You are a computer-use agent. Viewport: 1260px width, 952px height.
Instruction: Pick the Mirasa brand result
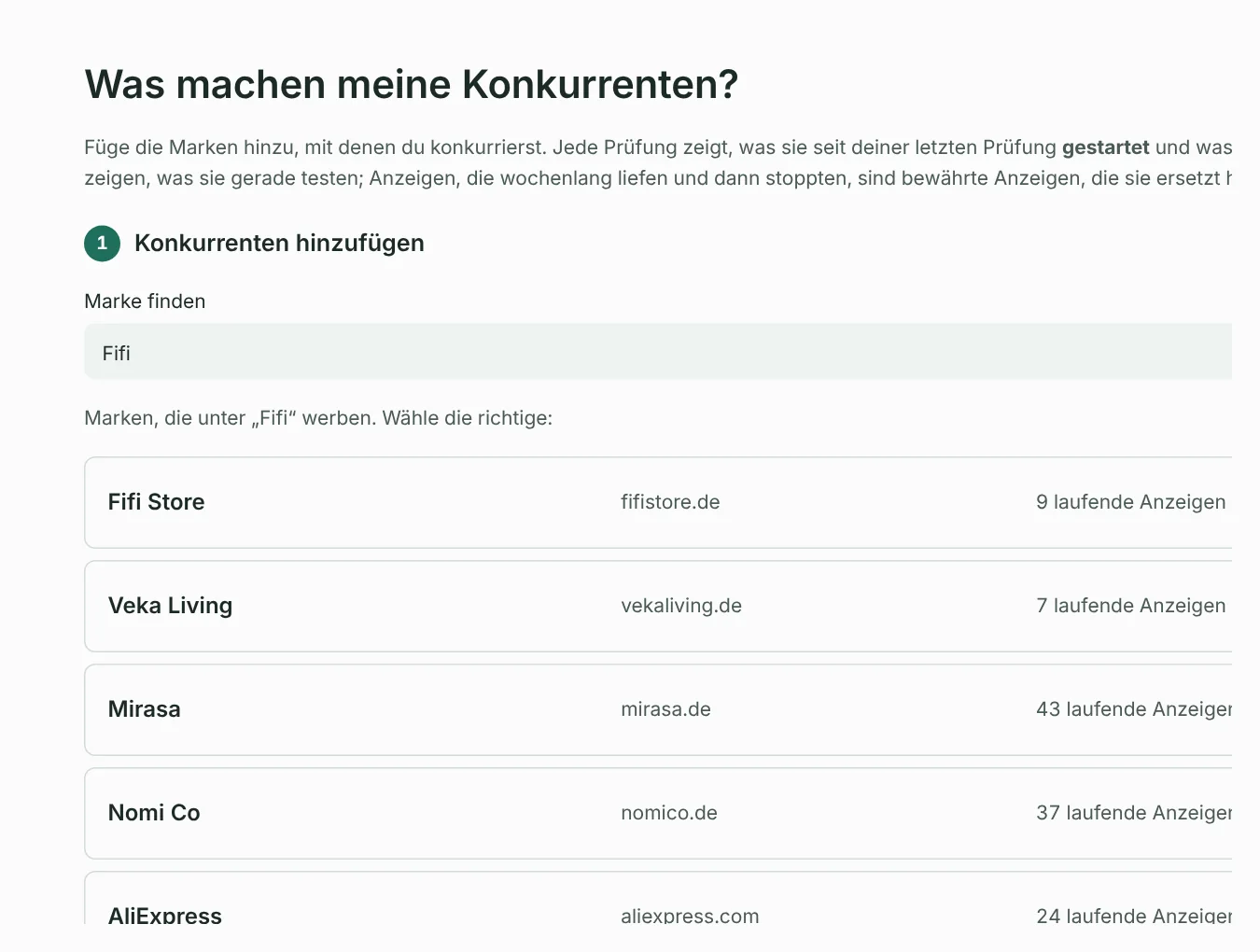[658, 709]
